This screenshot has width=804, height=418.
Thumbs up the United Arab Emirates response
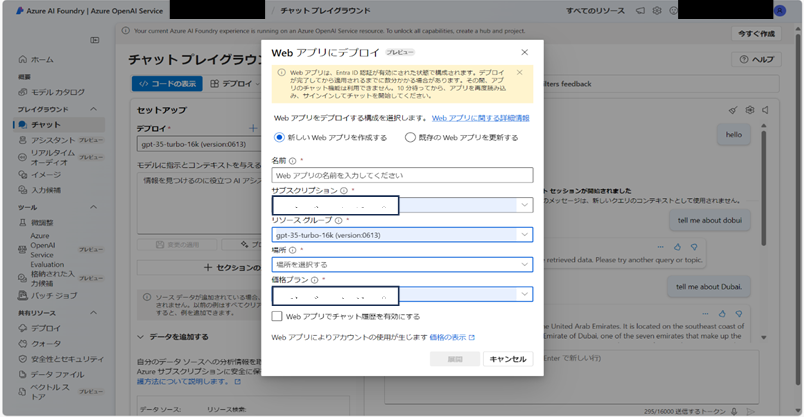tap(722, 313)
